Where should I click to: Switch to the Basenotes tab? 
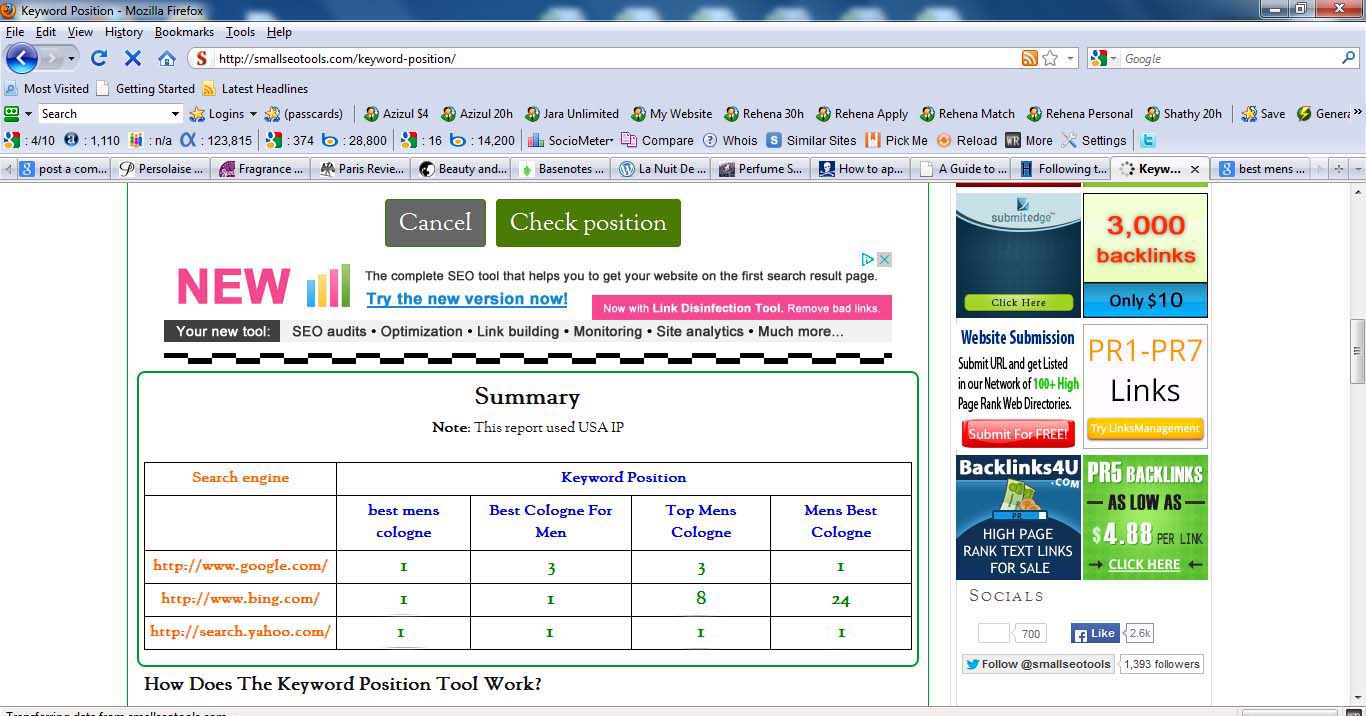pyautogui.click(x=562, y=169)
